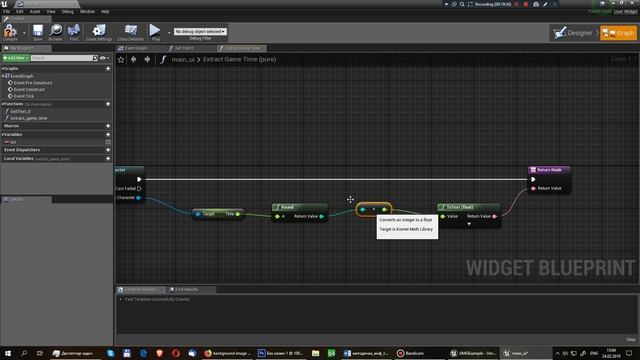640x360 pixels.
Task: Switch to the Designer mode
Action: 574,33
